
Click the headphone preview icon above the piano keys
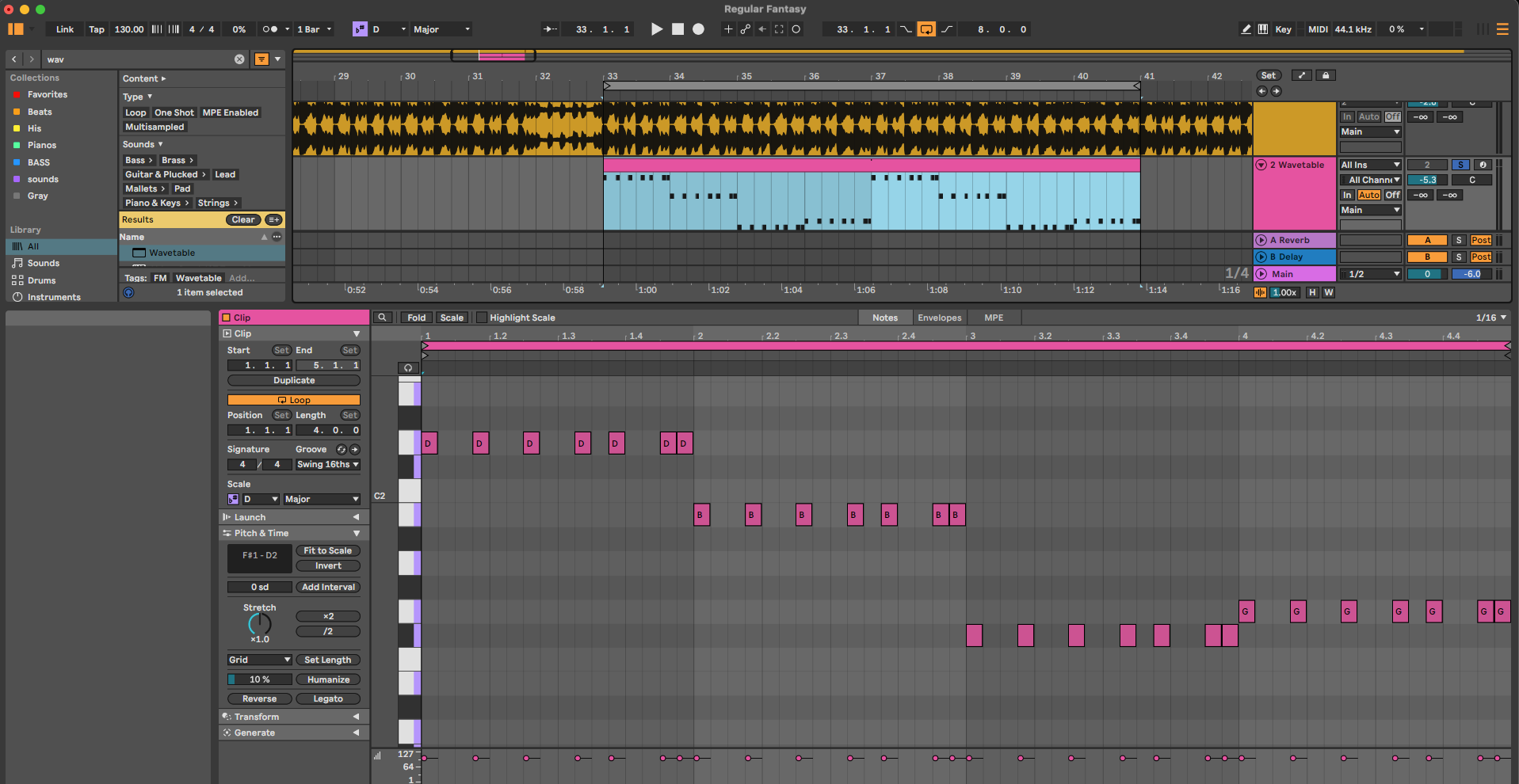coord(408,367)
